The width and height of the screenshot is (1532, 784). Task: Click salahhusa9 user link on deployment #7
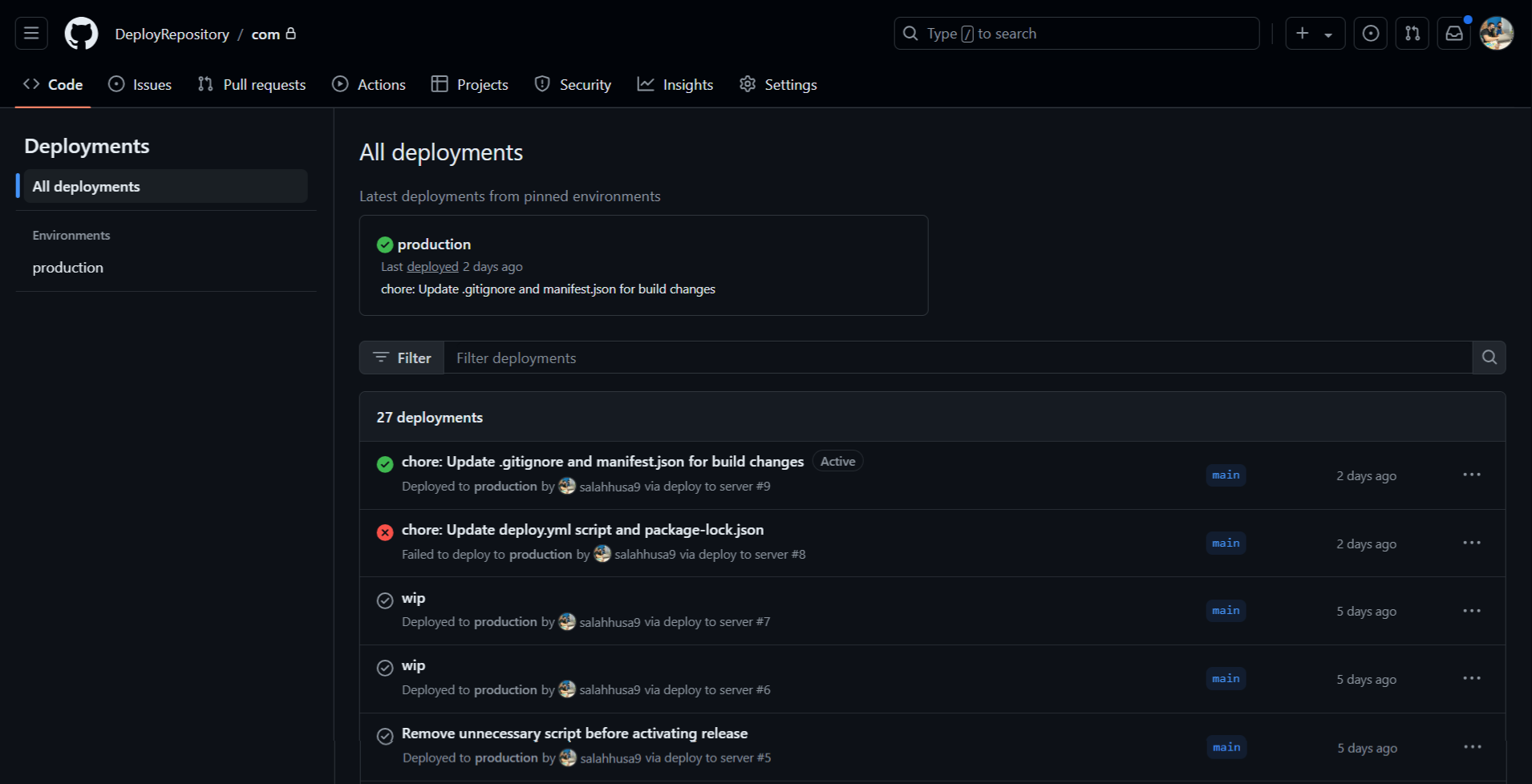tap(610, 622)
